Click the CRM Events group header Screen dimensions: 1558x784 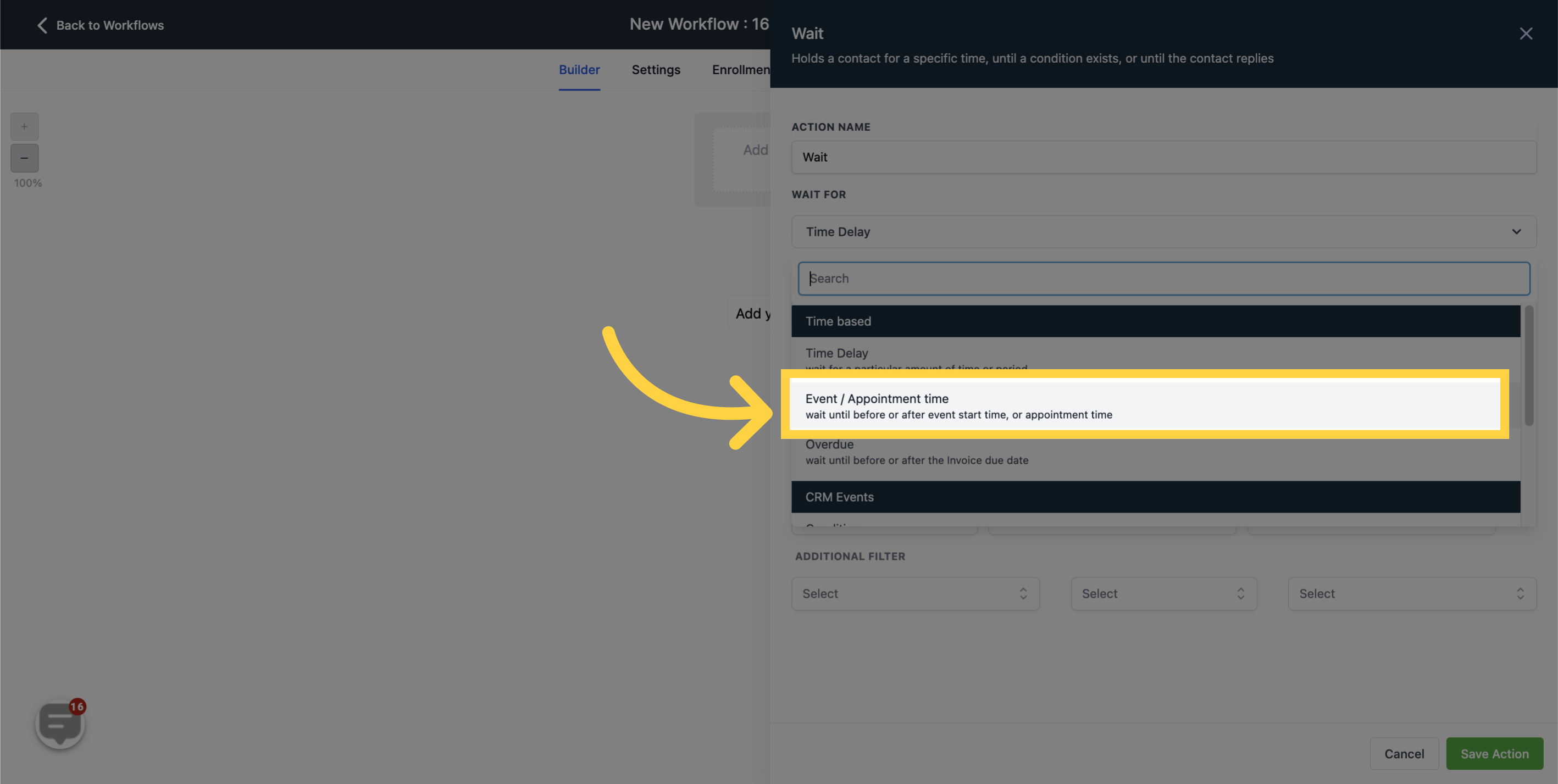1155,497
